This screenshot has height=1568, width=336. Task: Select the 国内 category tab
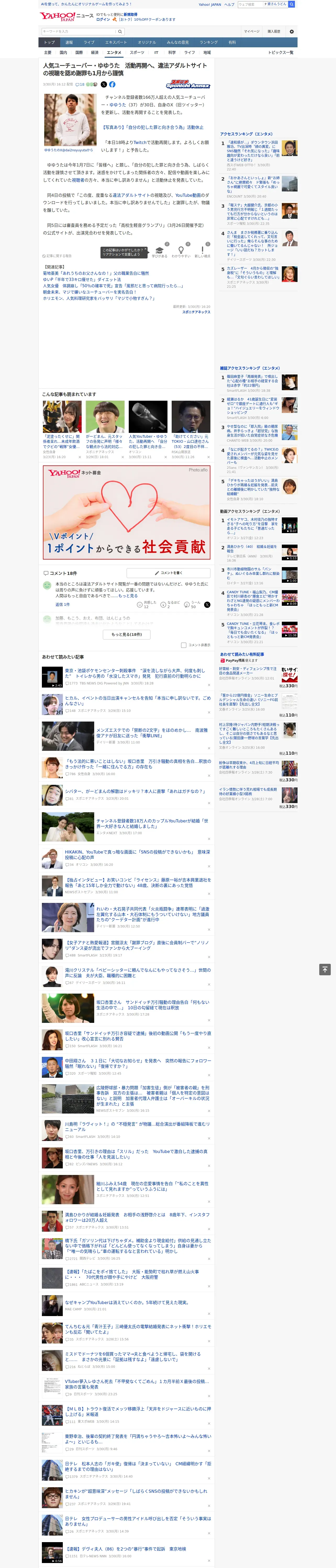[63, 52]
